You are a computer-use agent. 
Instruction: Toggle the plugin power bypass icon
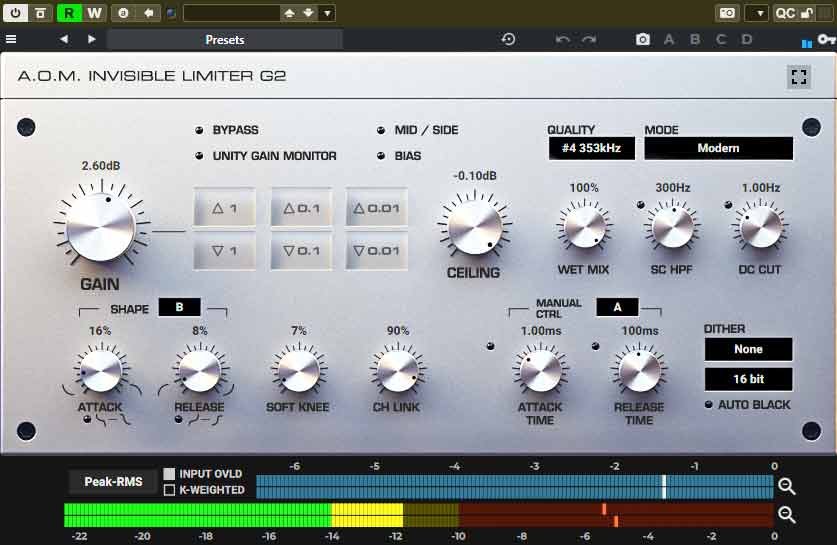tap(15, 12)
